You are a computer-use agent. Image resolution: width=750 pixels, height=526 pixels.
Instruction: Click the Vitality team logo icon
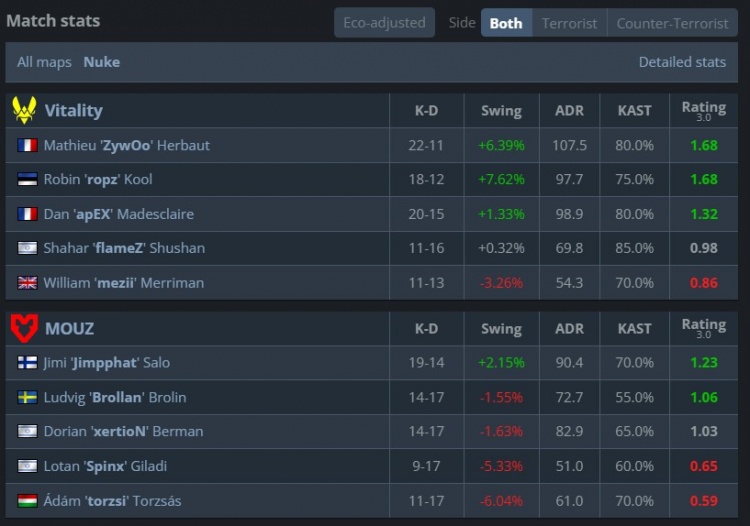point(24,110)
